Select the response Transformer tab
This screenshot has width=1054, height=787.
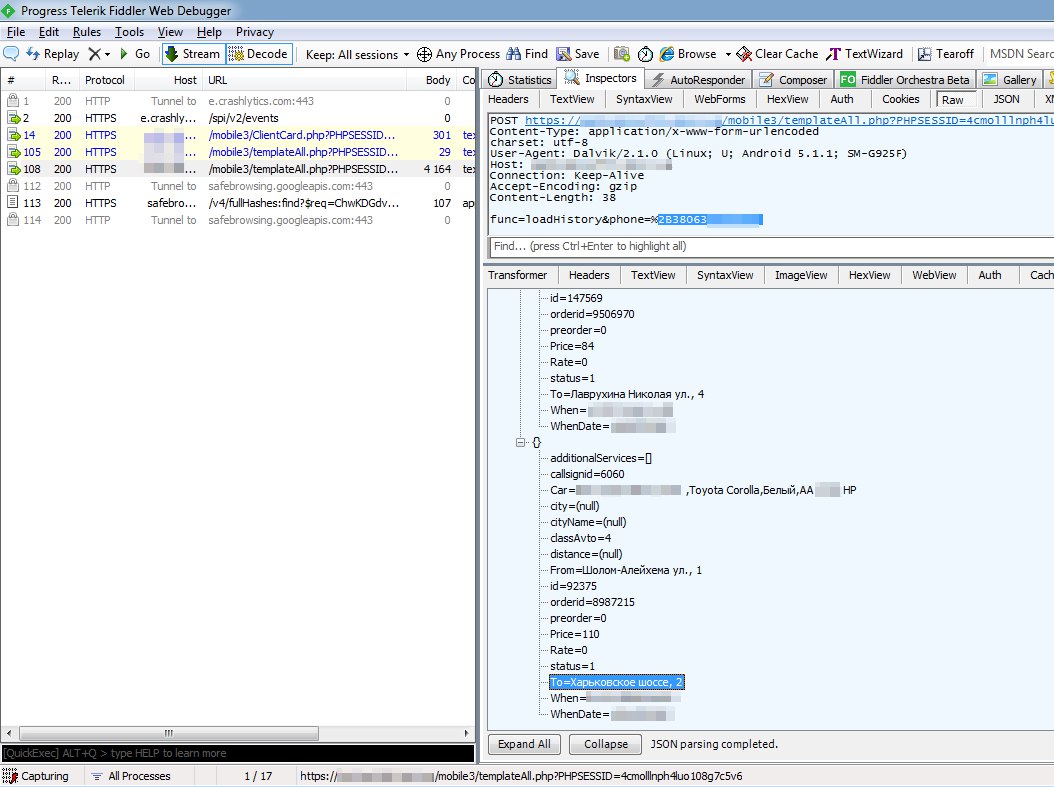coord(518,276)
